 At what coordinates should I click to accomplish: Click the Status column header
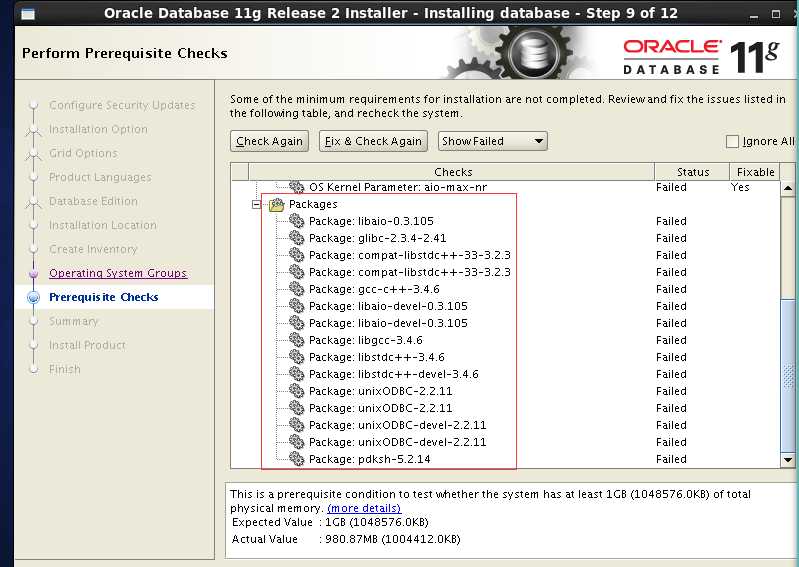[x=693, y=172]
